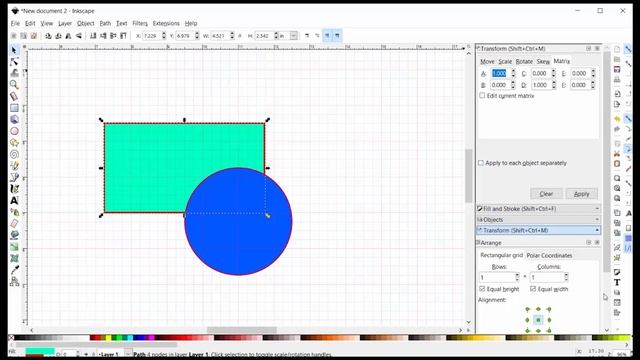This screenshot has width=640, height=360.
Task: Expand the Objects panel row
Action: [538, 220]
